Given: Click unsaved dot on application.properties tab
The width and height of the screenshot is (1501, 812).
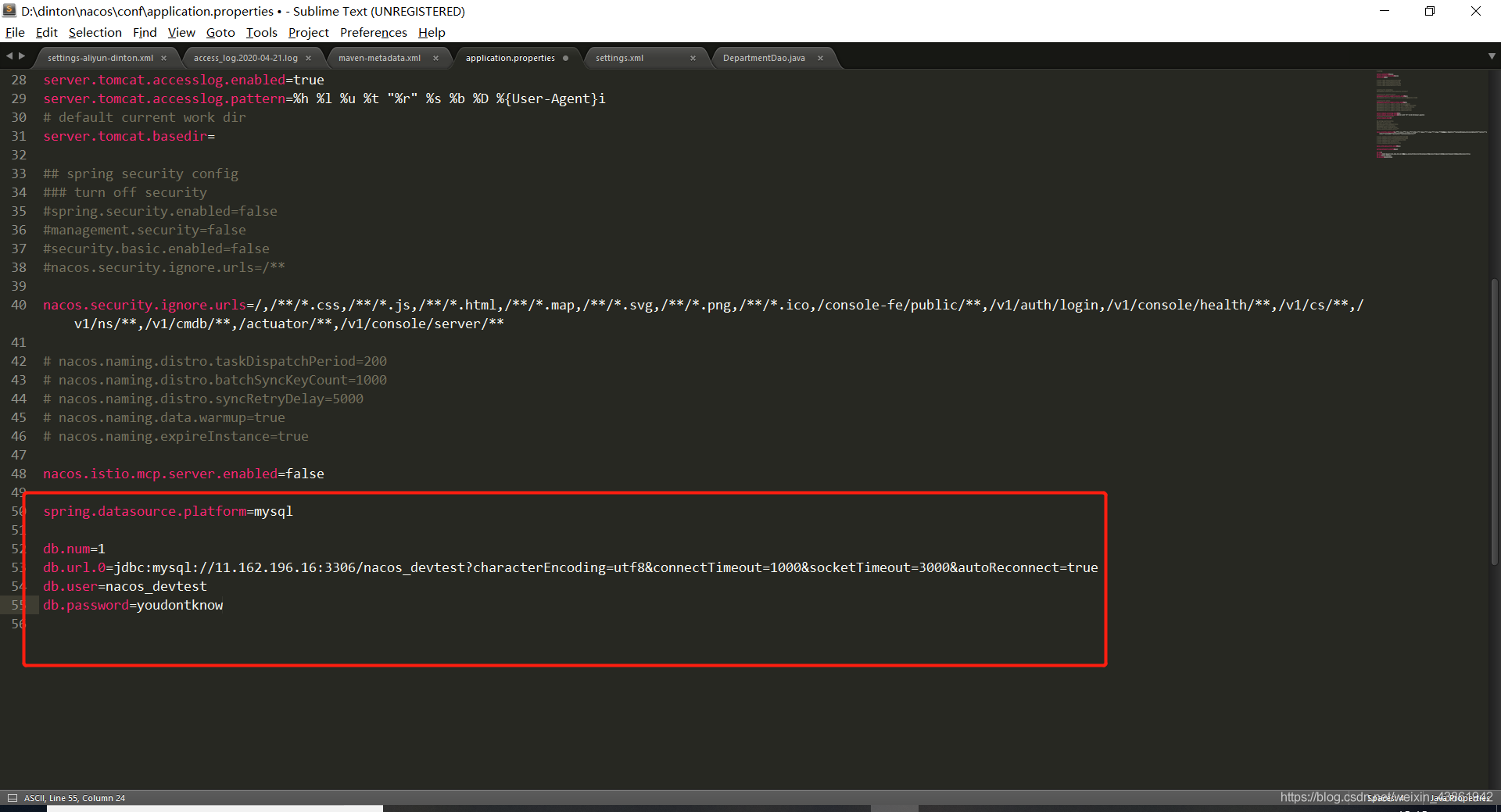Looking at the screenshot, I should [565, 58].
